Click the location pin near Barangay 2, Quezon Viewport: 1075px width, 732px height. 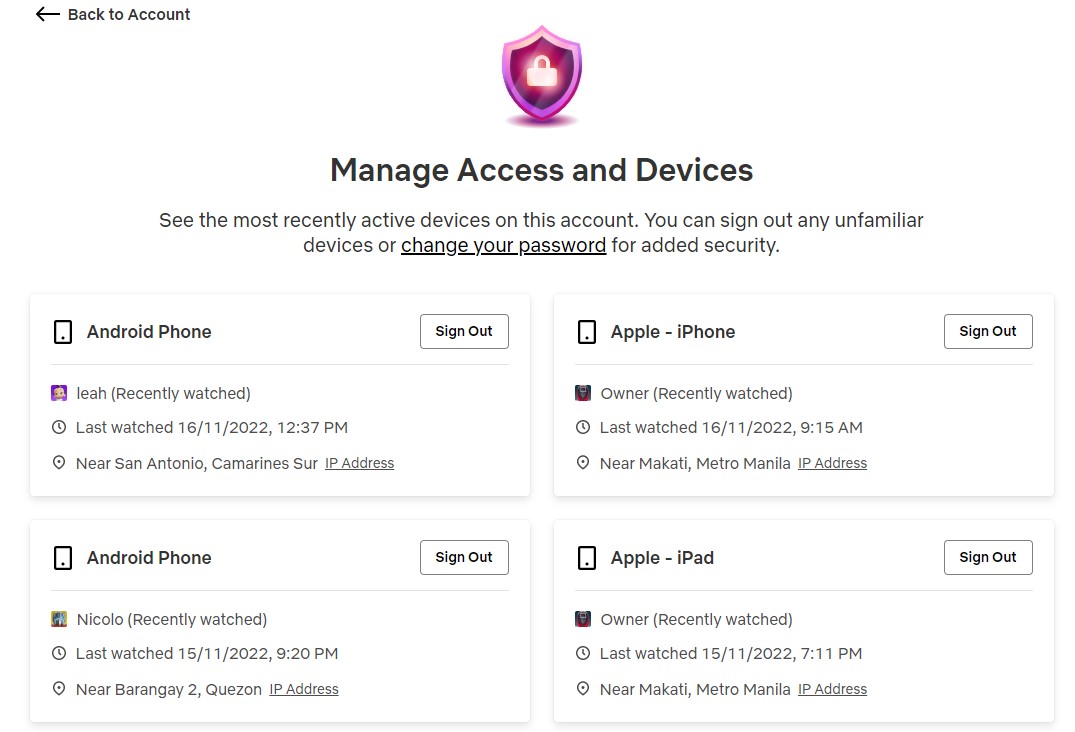click(59, 689)
